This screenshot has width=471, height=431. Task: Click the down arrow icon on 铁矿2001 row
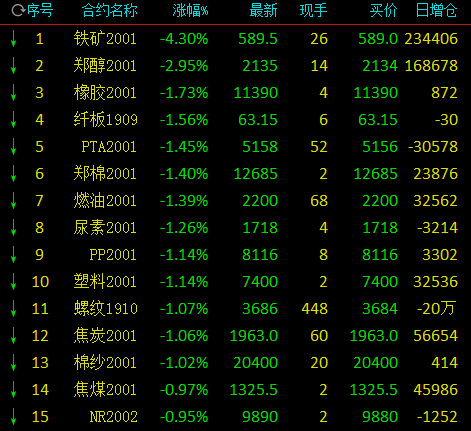tap(13, 39)
